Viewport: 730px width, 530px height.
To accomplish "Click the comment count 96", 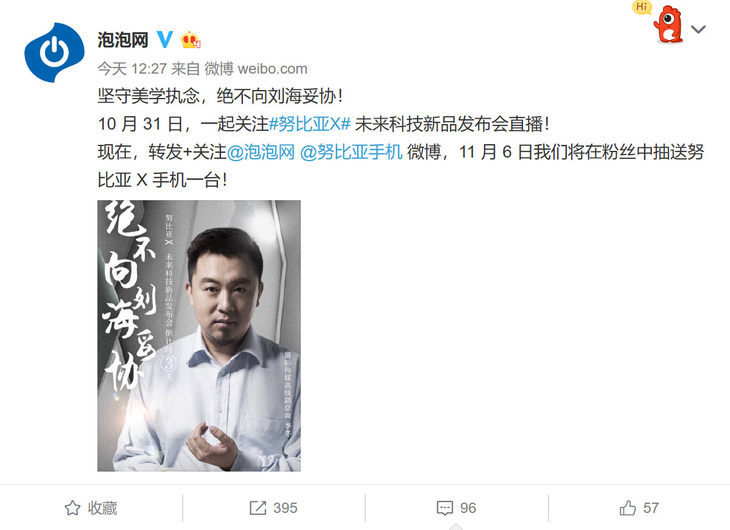I will [x=468, y=508].
